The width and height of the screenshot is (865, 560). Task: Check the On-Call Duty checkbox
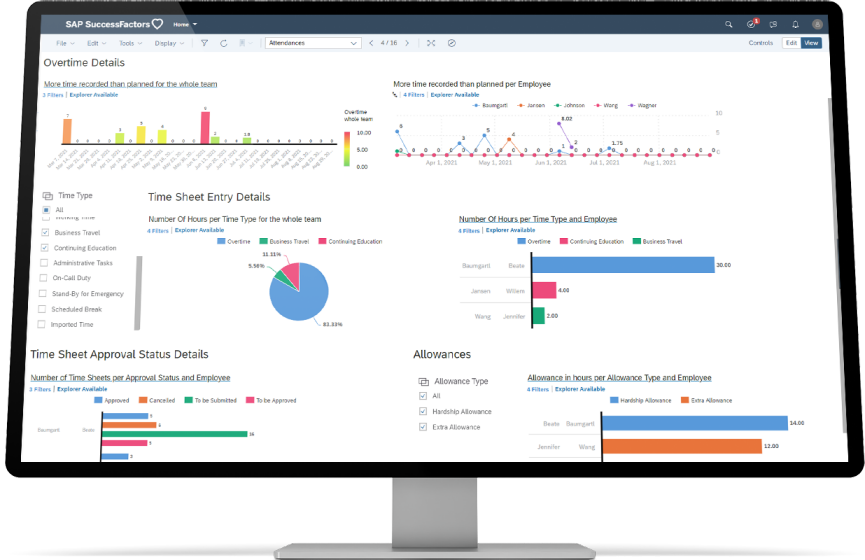pyautogui.click(x=43, y=278)
